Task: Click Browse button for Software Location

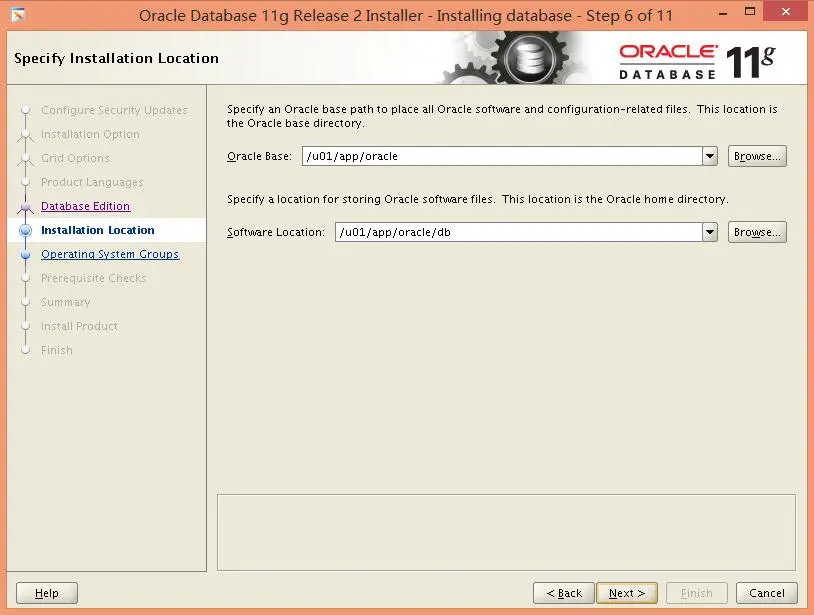Action: point(757,232)
